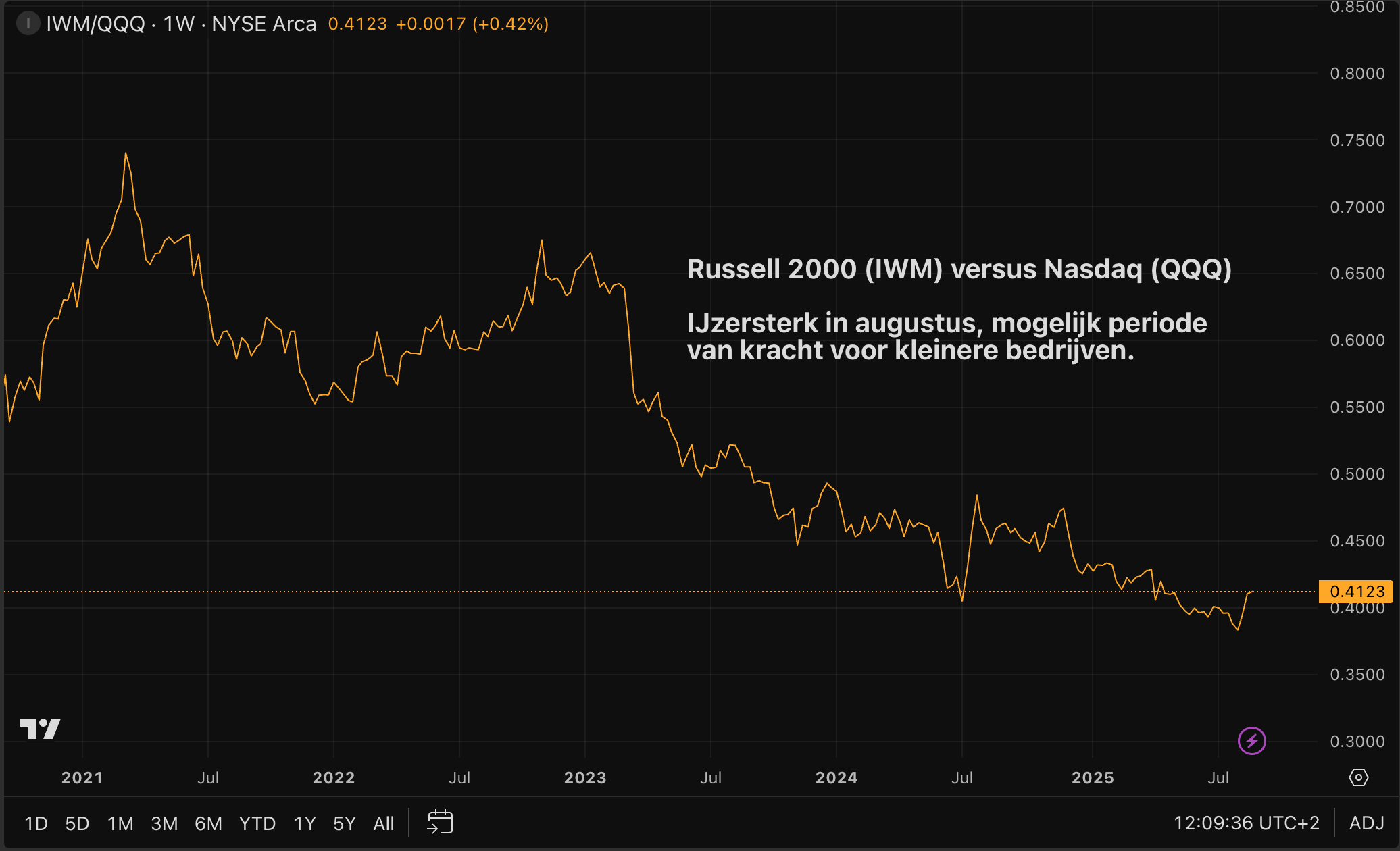
Task: Switch to 1M time range
Action: click(x=120, y=823)
